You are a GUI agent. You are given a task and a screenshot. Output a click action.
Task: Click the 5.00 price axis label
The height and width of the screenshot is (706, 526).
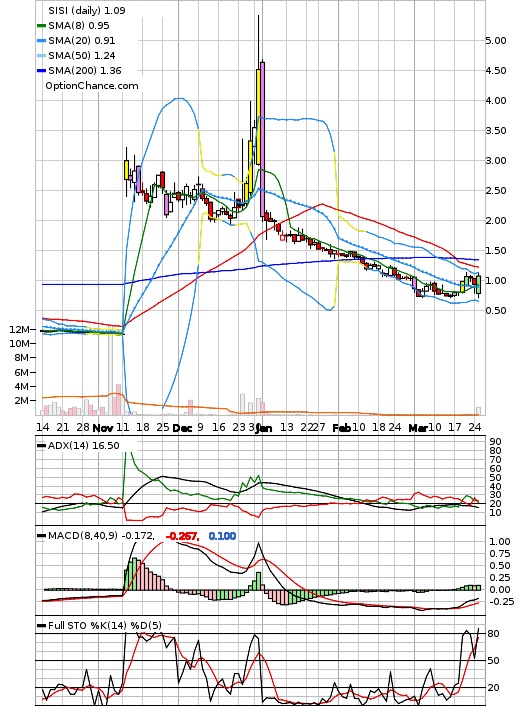click(496, 41)
